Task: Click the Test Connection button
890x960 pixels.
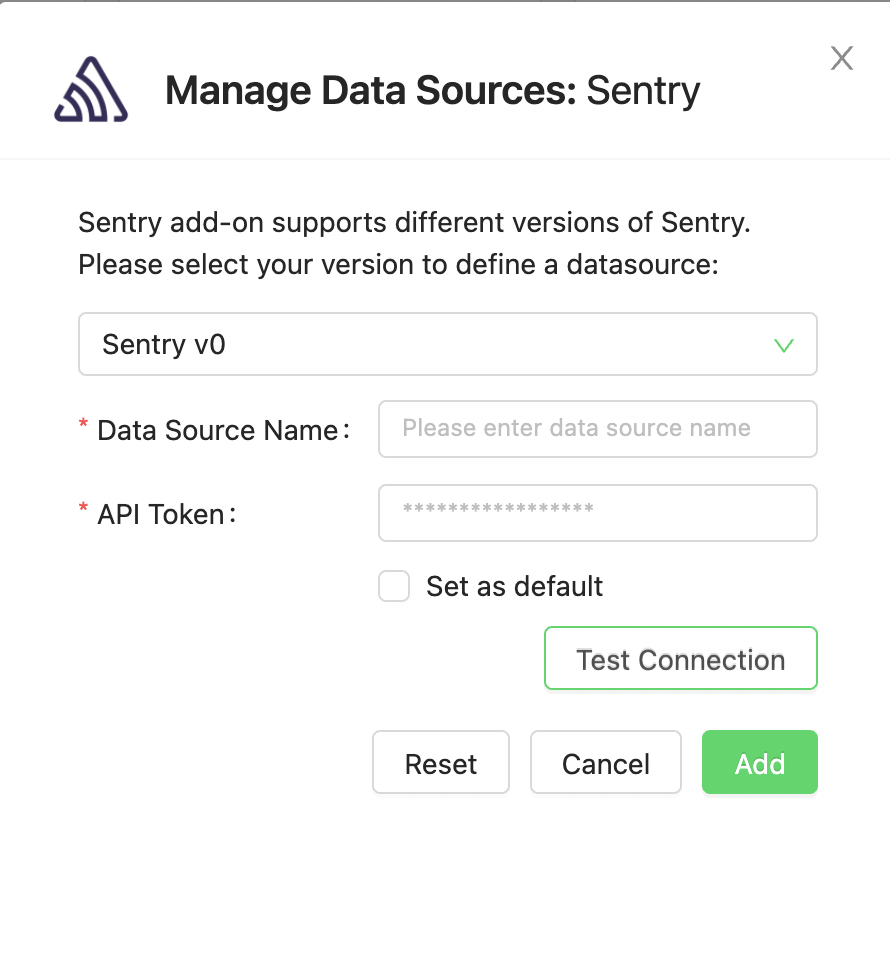Action: tap(681, 658)
